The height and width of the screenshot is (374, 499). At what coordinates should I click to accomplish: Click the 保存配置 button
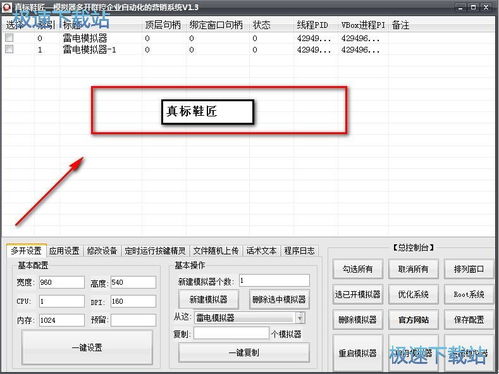pyautogui.click(x=469, y=320)
